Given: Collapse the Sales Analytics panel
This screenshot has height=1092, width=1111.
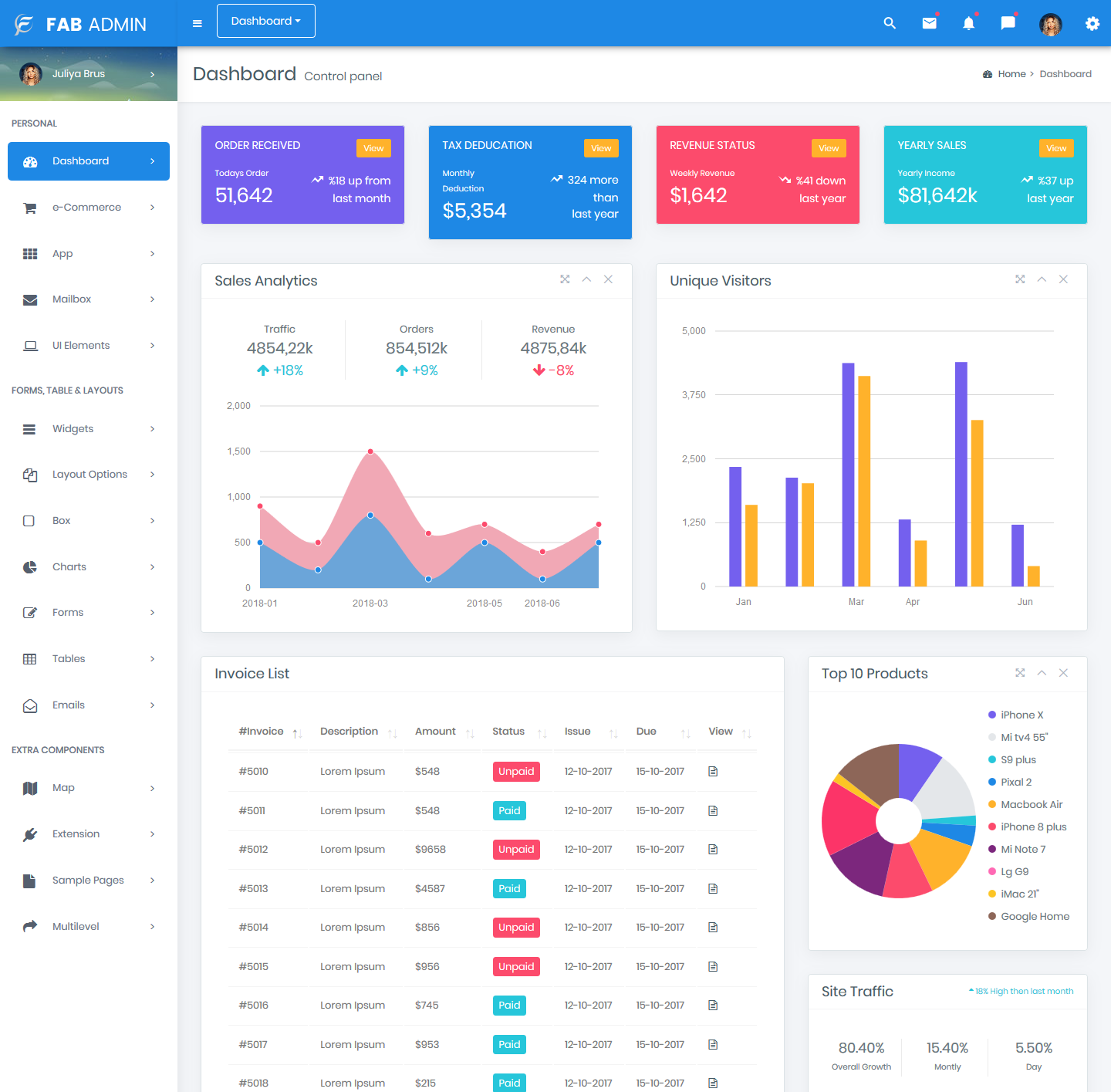Looking at the screenshot, I should click(586, 279).
